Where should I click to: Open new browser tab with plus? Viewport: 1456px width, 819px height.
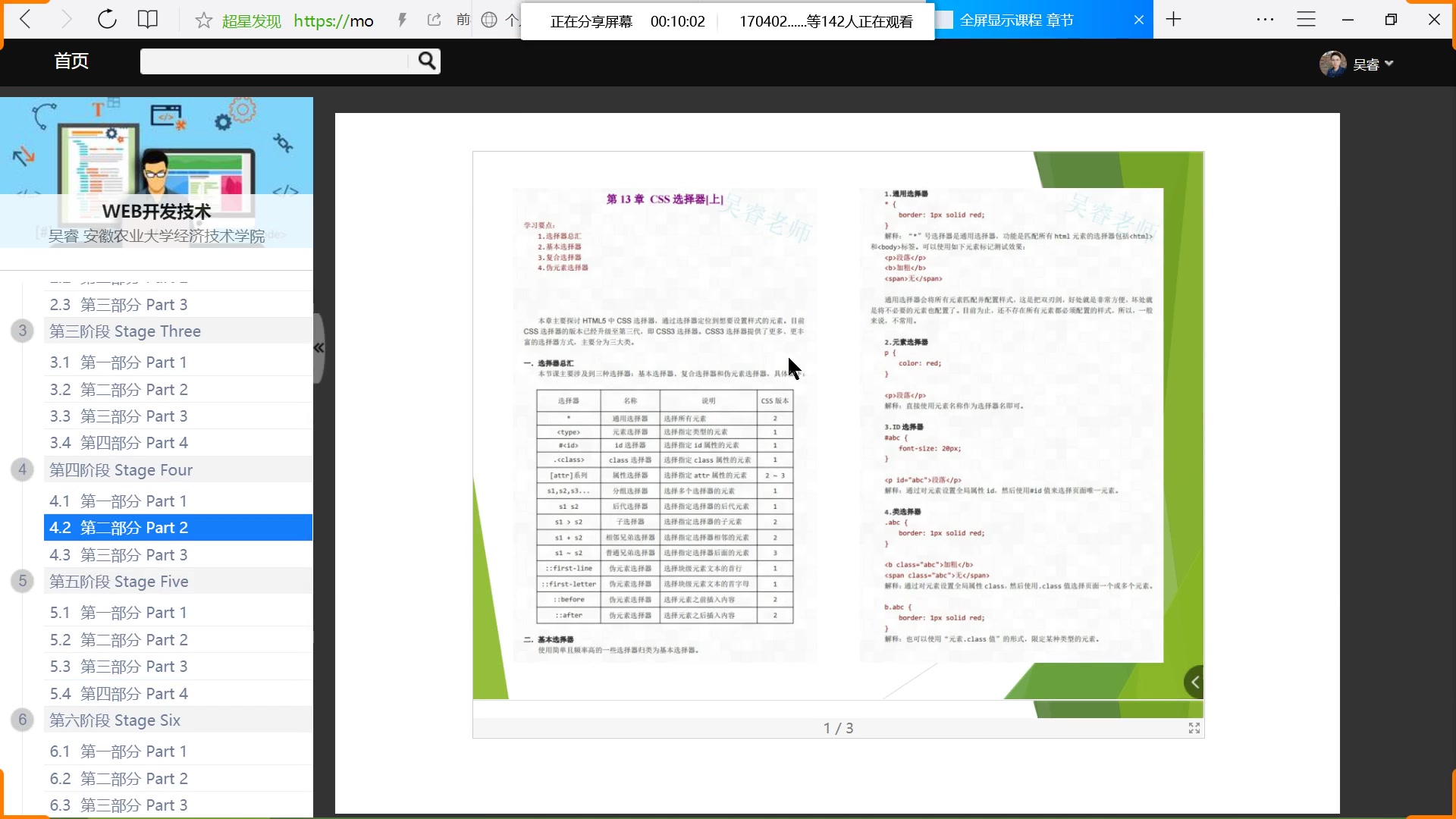point(1173,20)
